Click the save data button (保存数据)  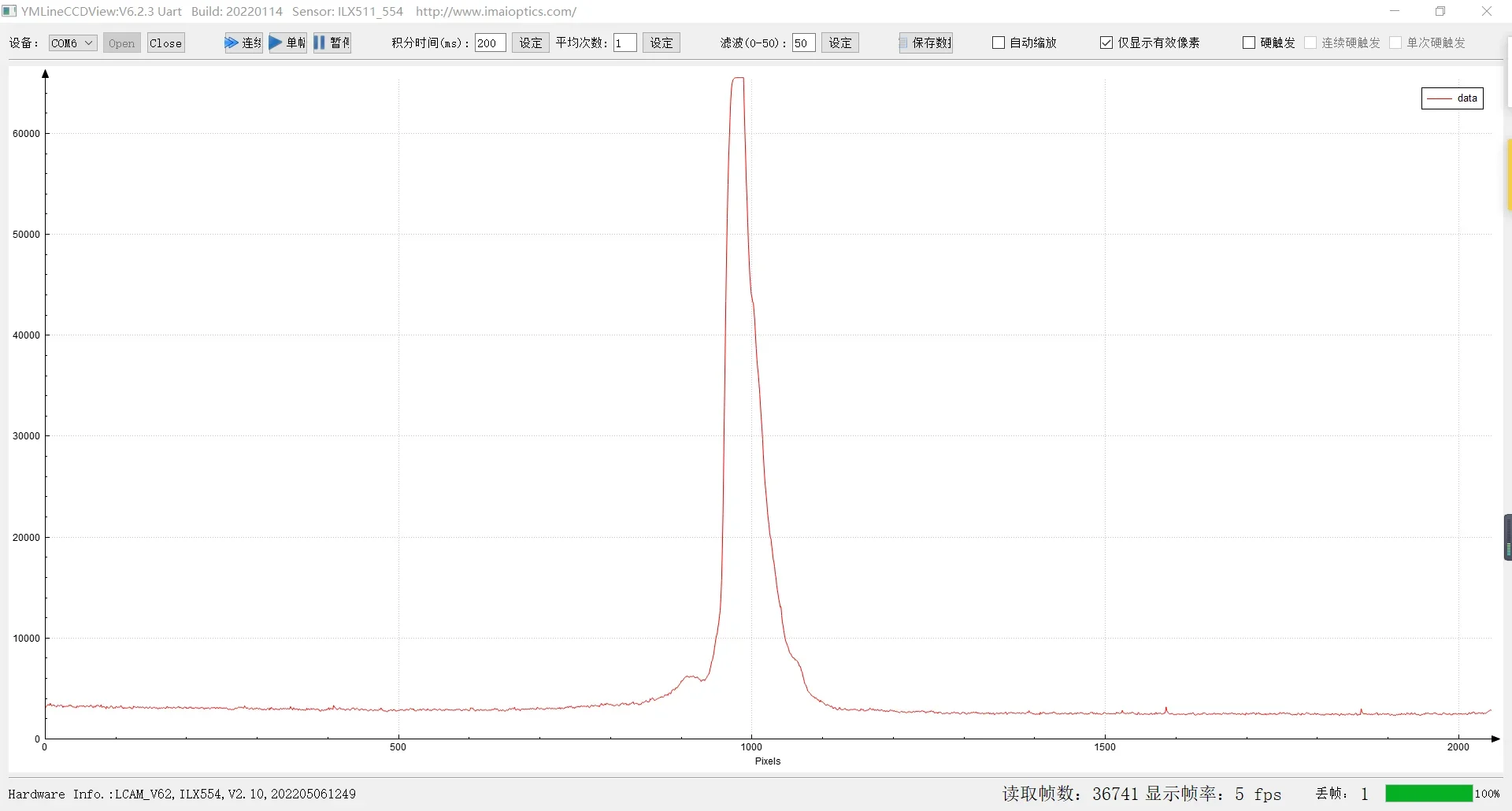pyautogui.click(x=926, y=43)
